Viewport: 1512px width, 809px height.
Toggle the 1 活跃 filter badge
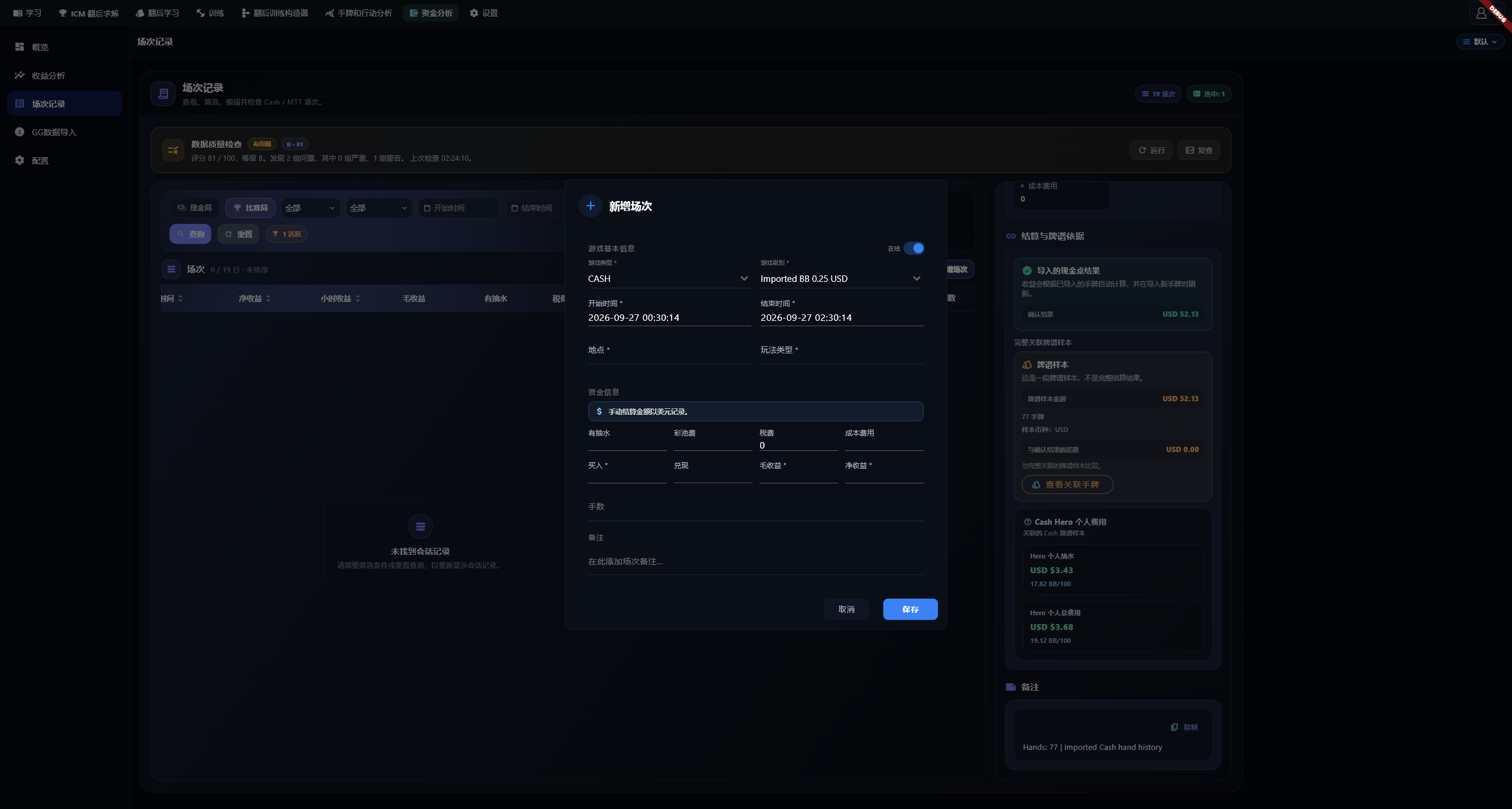coord(286,234)
